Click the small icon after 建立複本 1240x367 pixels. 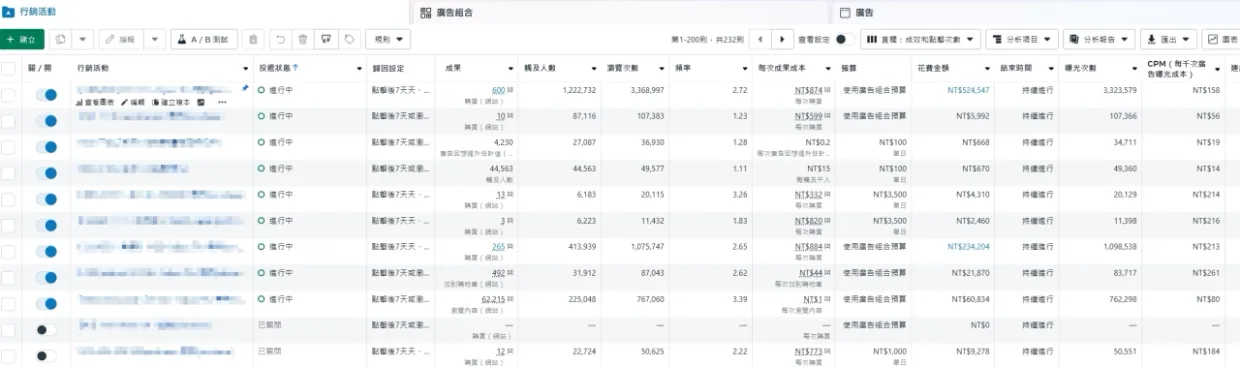point(201,102)
